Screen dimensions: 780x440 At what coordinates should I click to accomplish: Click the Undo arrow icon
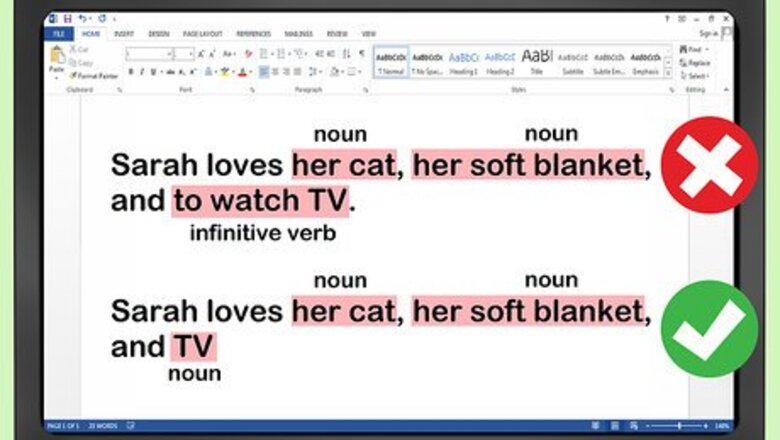tap(81, 18)
